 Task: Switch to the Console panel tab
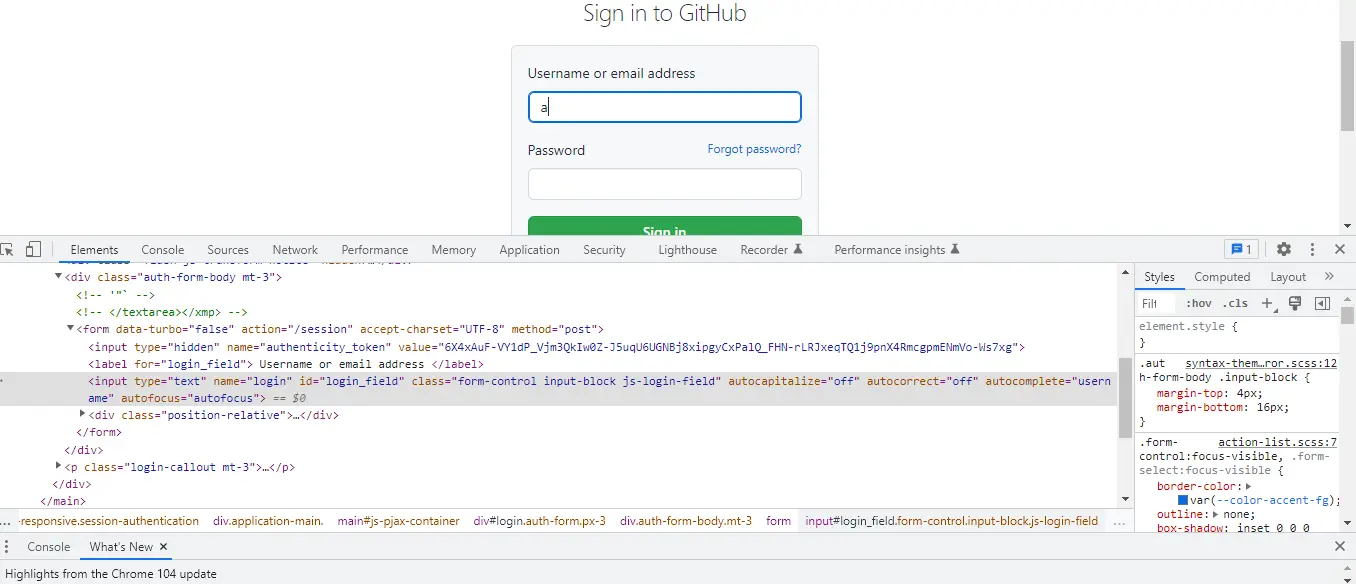point(163,250)
